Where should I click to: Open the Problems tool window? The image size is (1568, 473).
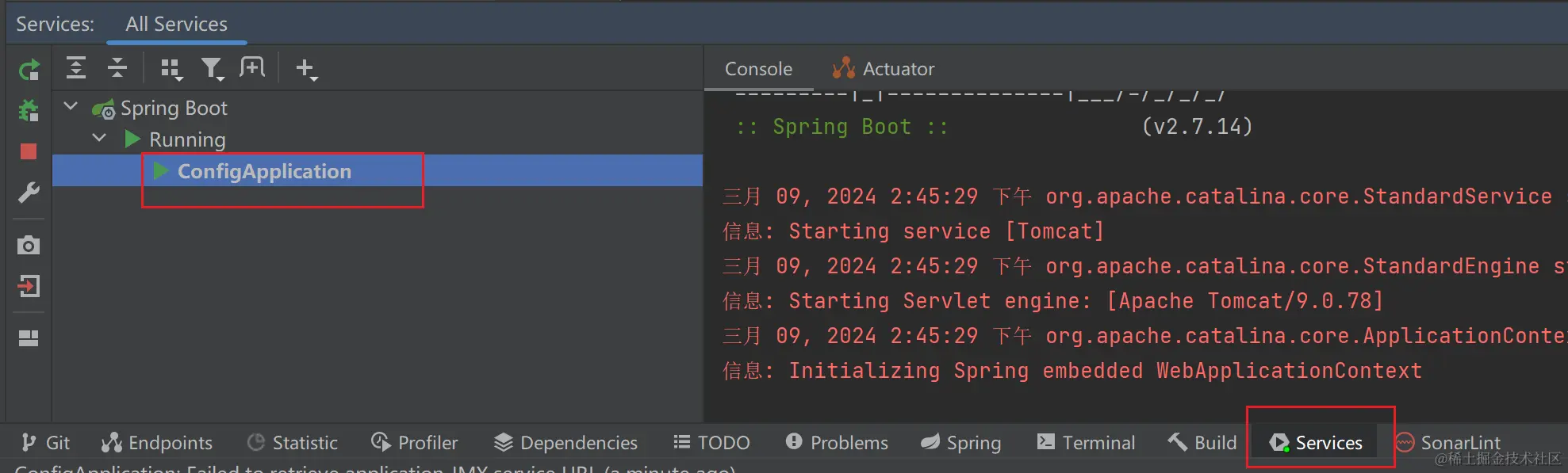pos(837,442)
